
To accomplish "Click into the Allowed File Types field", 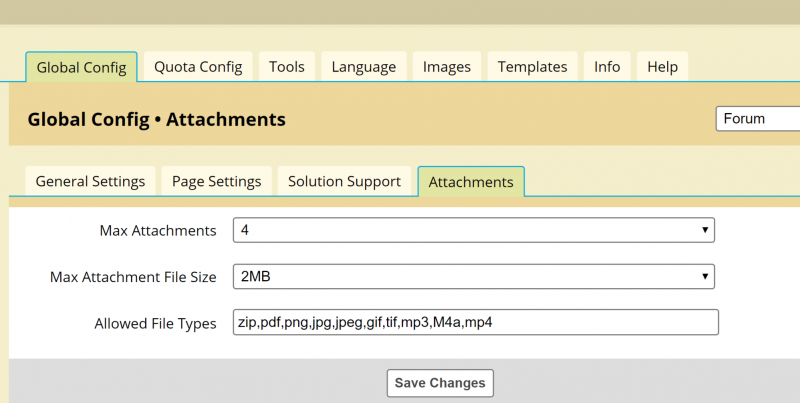I will coord(474,323).
